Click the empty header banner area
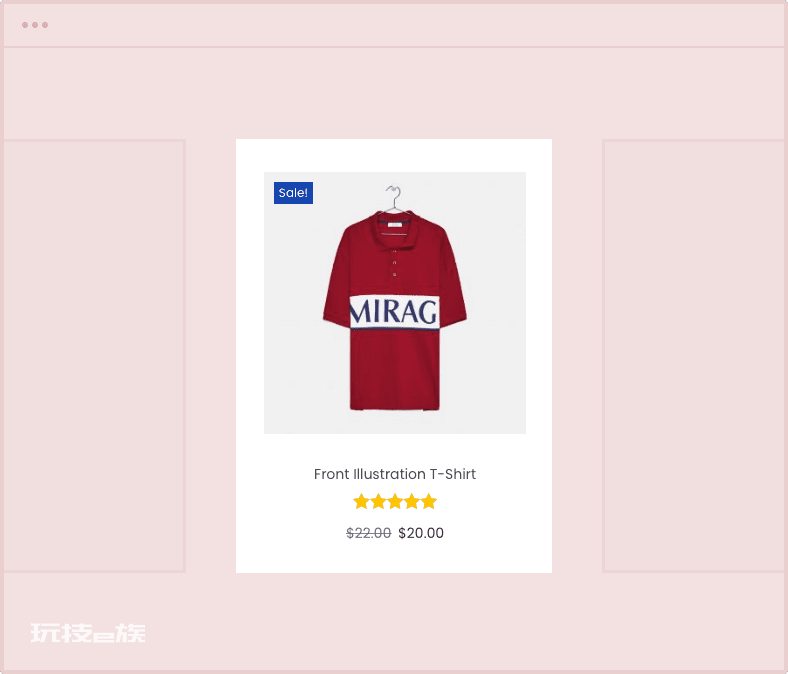 (x=394, y=93)
